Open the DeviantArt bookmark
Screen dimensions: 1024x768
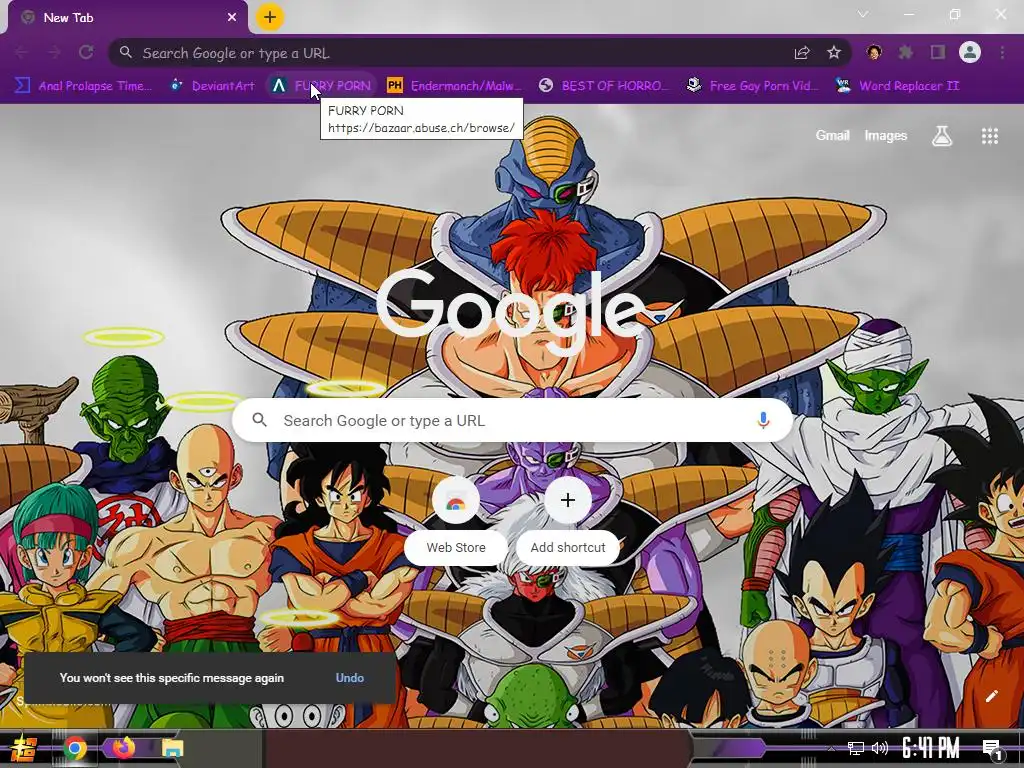[x=212, y=86]
